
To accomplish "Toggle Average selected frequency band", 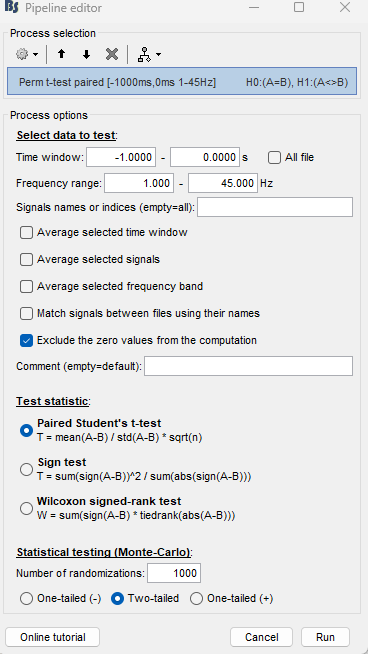I will point(26,287).
